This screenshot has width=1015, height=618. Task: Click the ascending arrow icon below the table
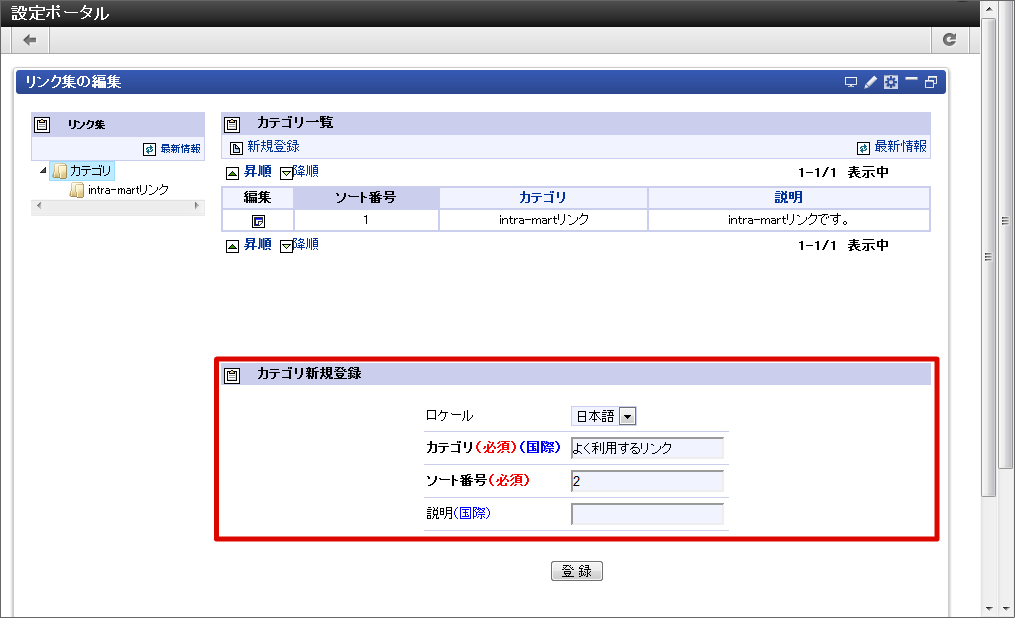(x=232, y=246)
